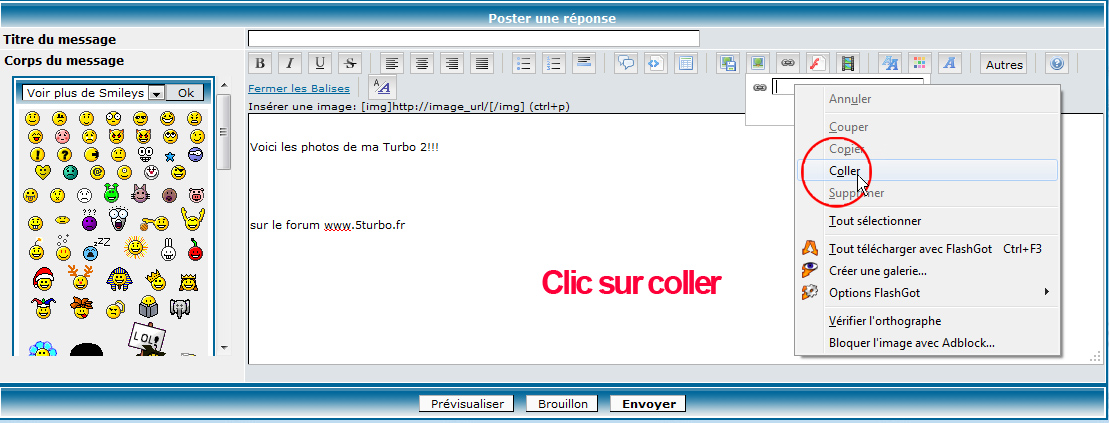
Task: Choose Tout sélectionner in context menu
Action: click(x=927, y=221)
